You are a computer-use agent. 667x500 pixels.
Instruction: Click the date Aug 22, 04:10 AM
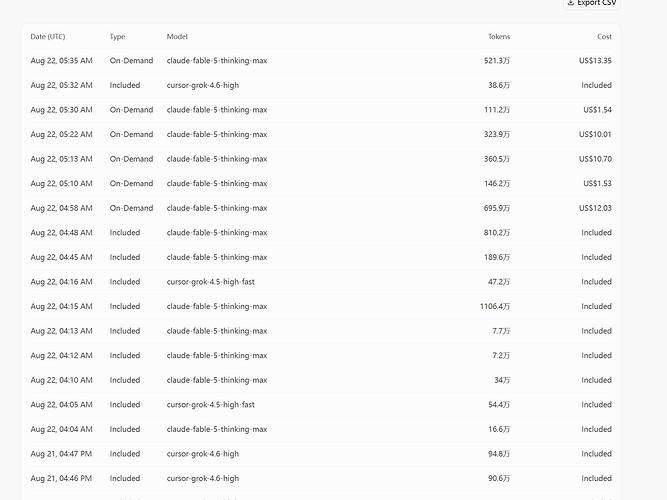coord(61,380)
